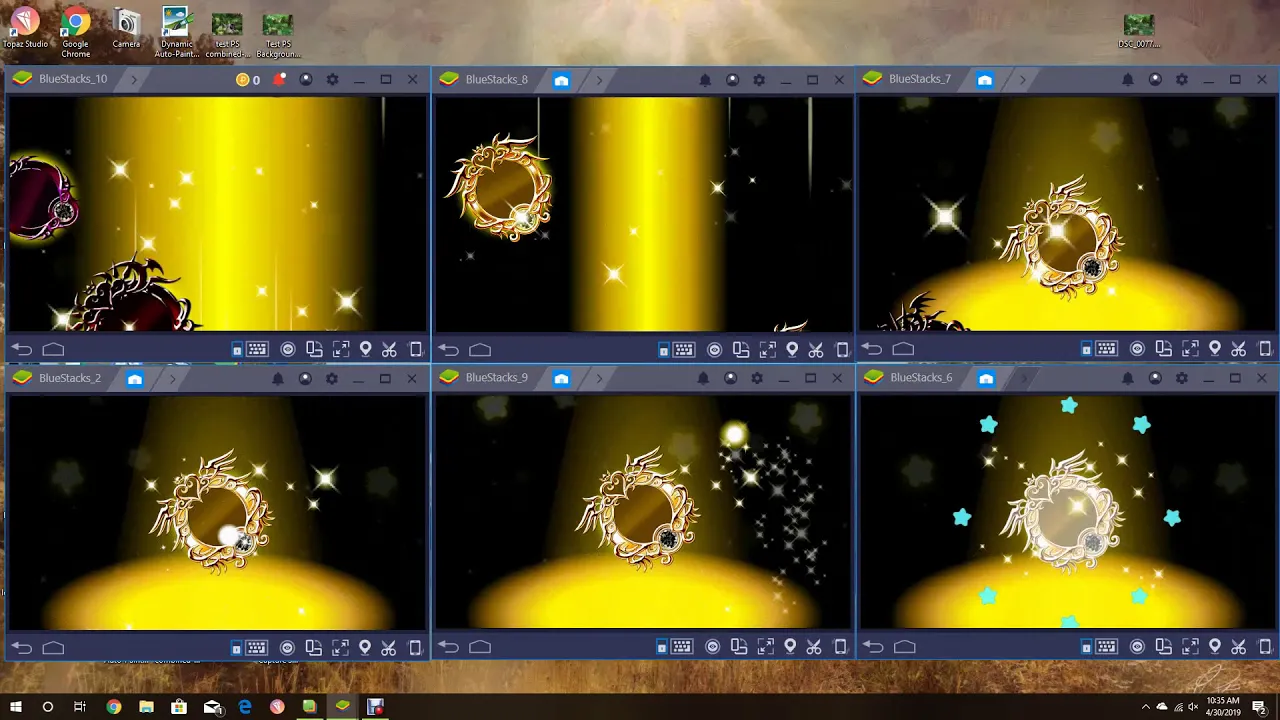
Task: Take screenshot scissors in BlueStacks_9
Action: coord(816,647)
